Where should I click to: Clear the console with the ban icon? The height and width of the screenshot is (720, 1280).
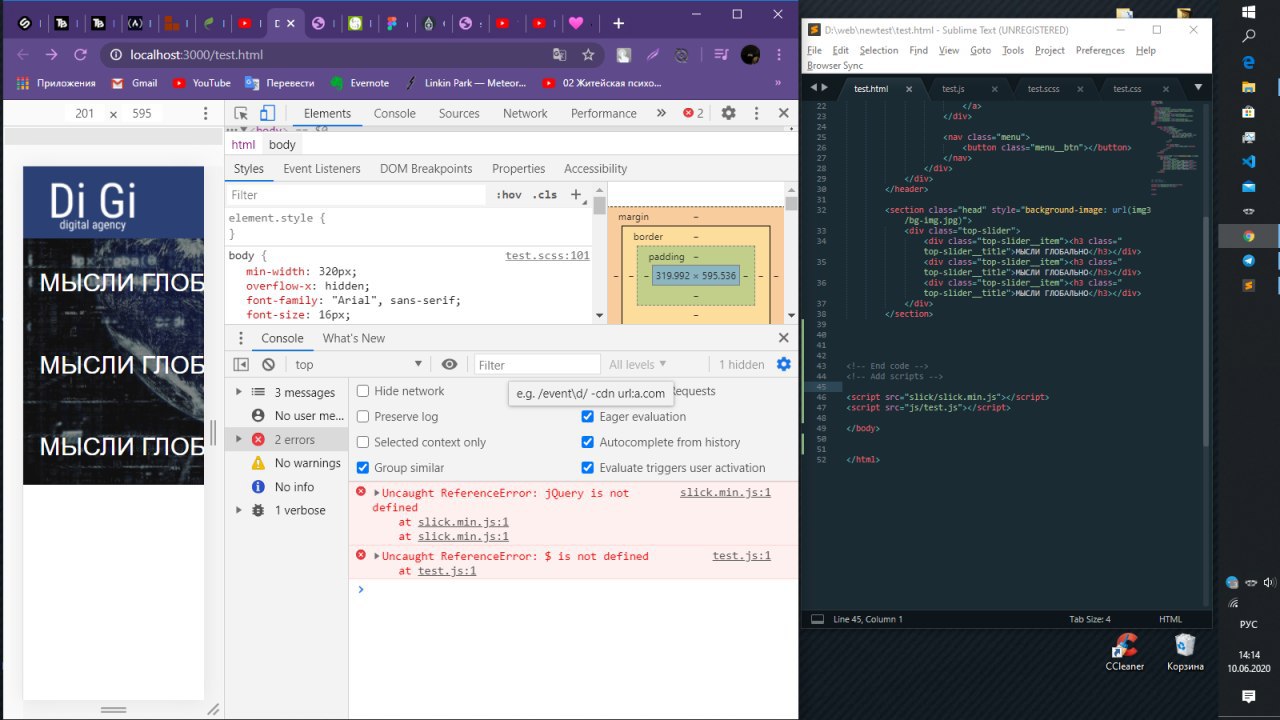[x=268, y=365]
